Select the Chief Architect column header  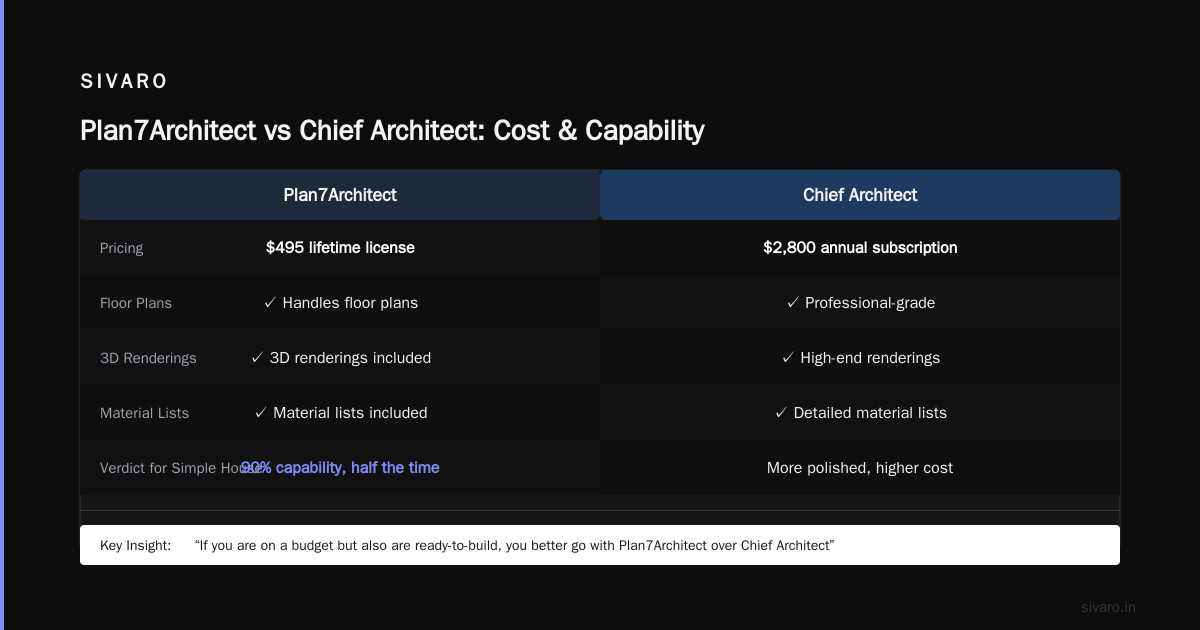[860, 195]
